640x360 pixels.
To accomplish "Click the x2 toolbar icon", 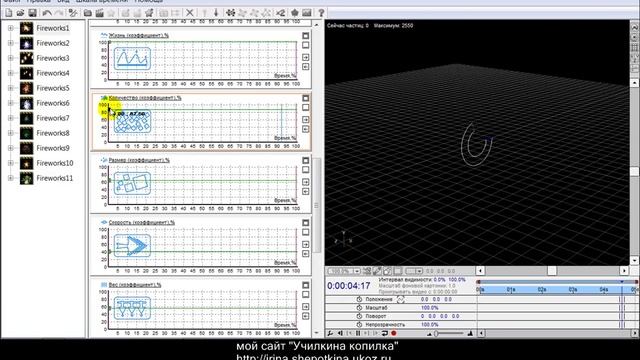I will 280,13.
